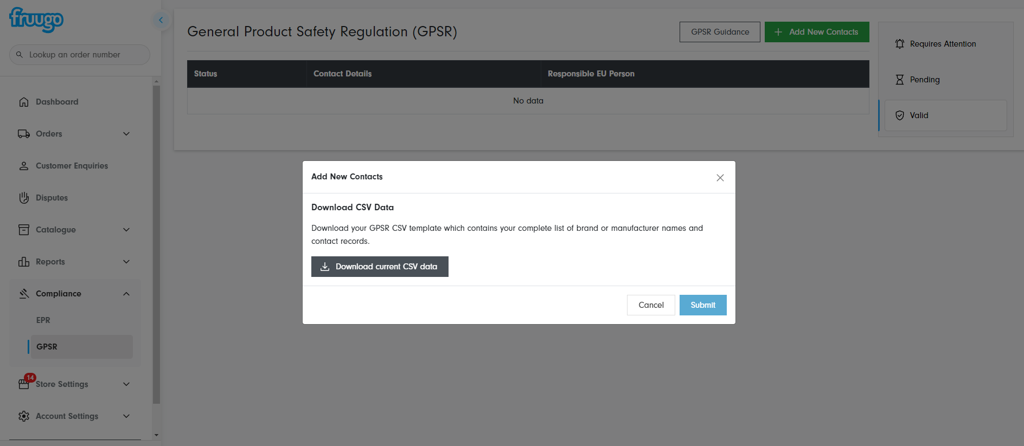Click the Dashboard home icon
Viewport: 1024px width, 446px height.
[x=24, y=102]
